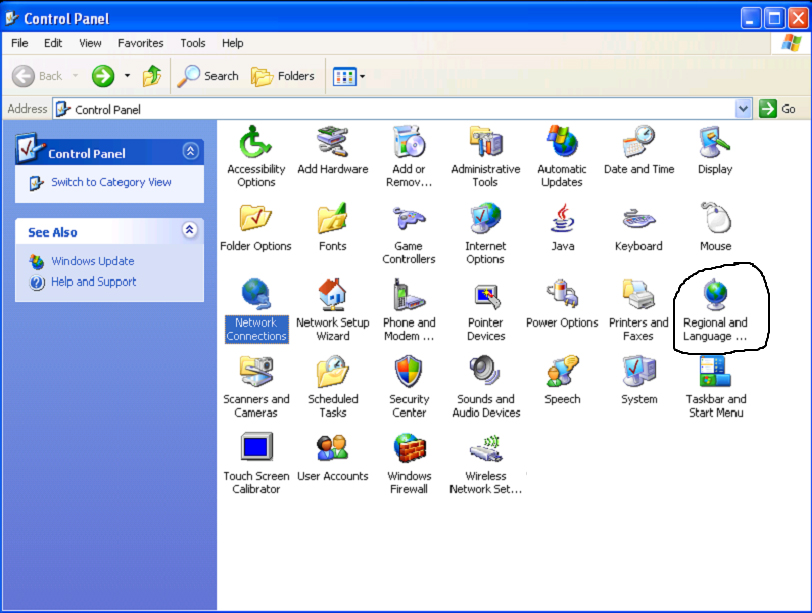
Task: Toggle the Folders toolbar button
Action: (283, 76)
